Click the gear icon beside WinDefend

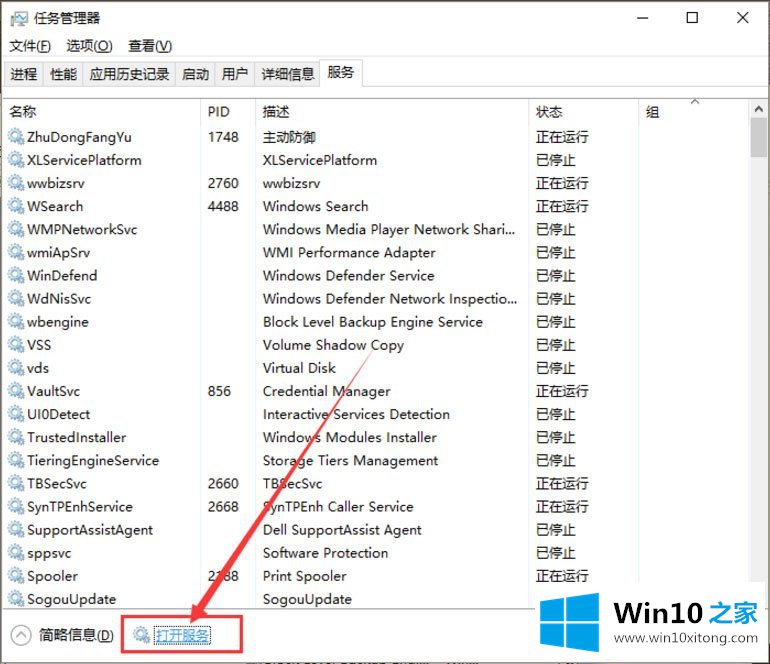point(16,275)
